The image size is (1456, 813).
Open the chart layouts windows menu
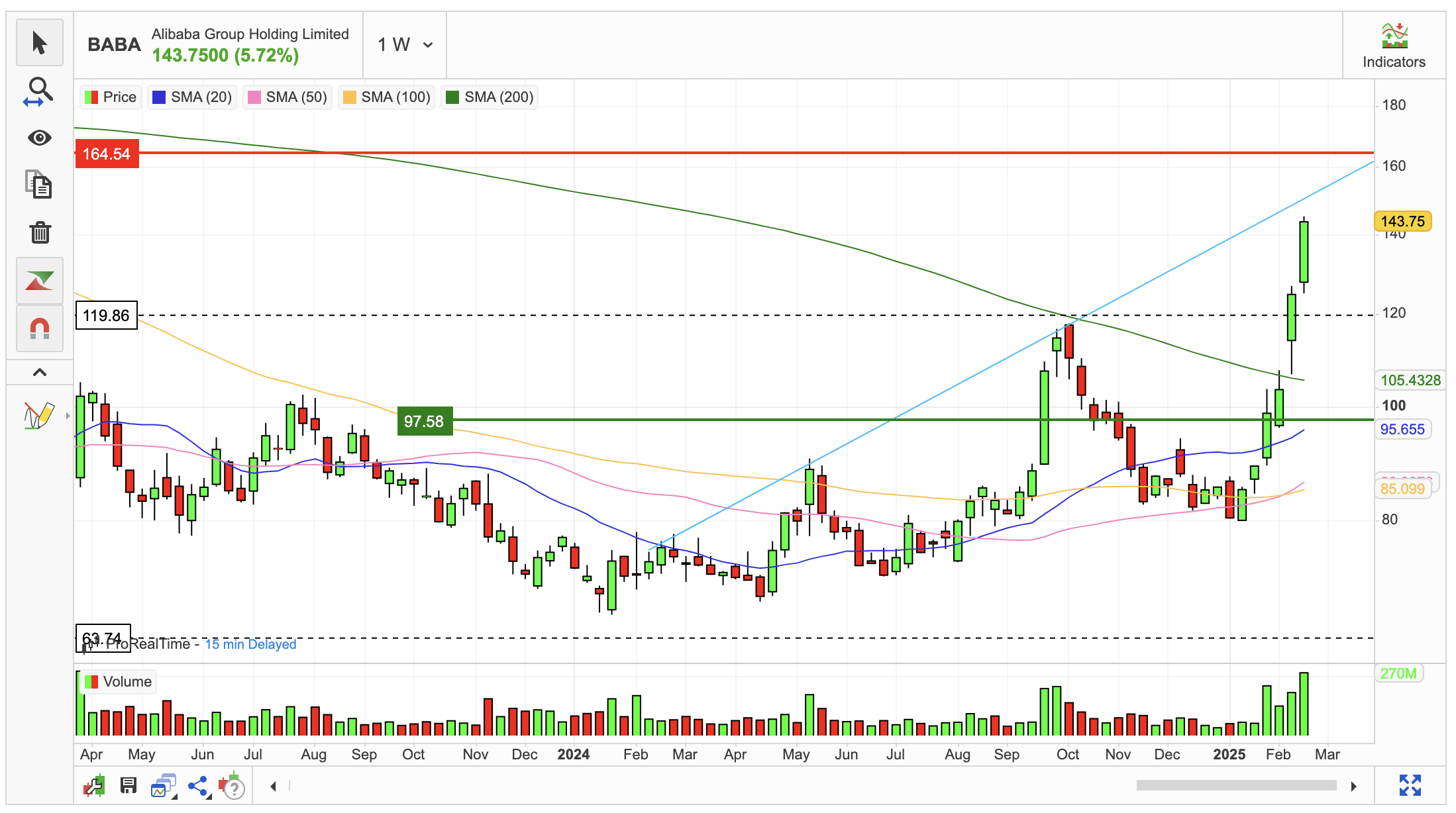164,786
